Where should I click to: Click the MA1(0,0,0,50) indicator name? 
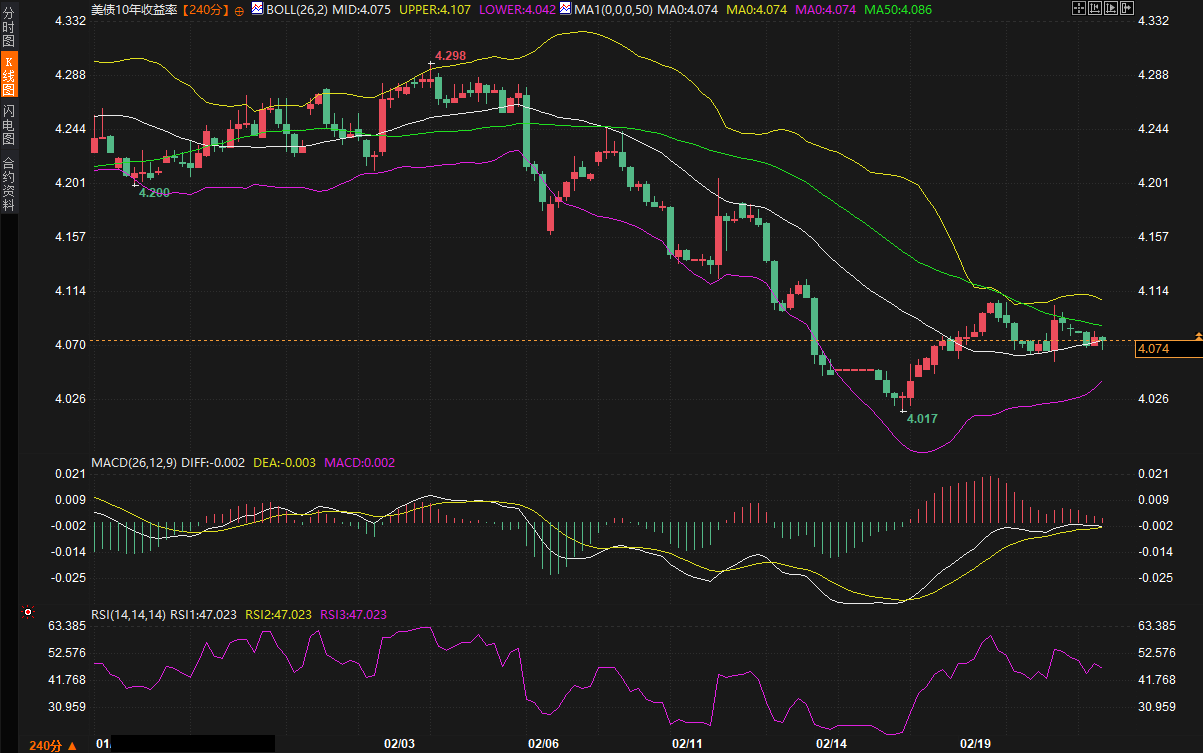coord(613,9)
